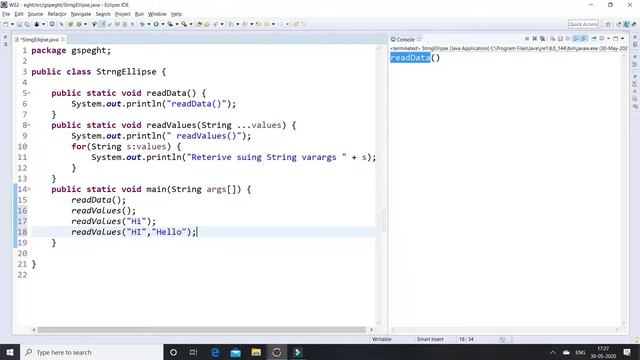Click the Save toolbar icon

coord(19,24)
